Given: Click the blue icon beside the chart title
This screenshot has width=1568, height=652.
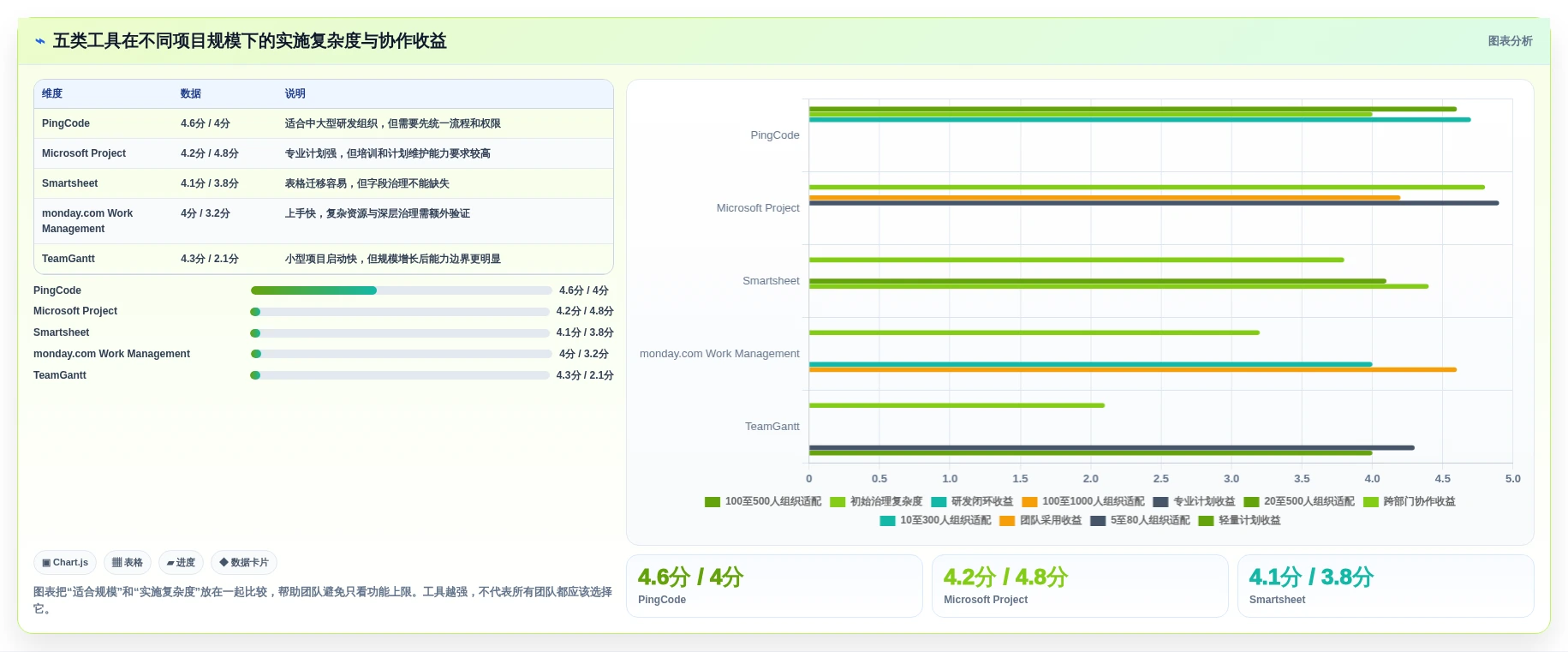Looking at the screenshot, I should click(x=39, y=41).
